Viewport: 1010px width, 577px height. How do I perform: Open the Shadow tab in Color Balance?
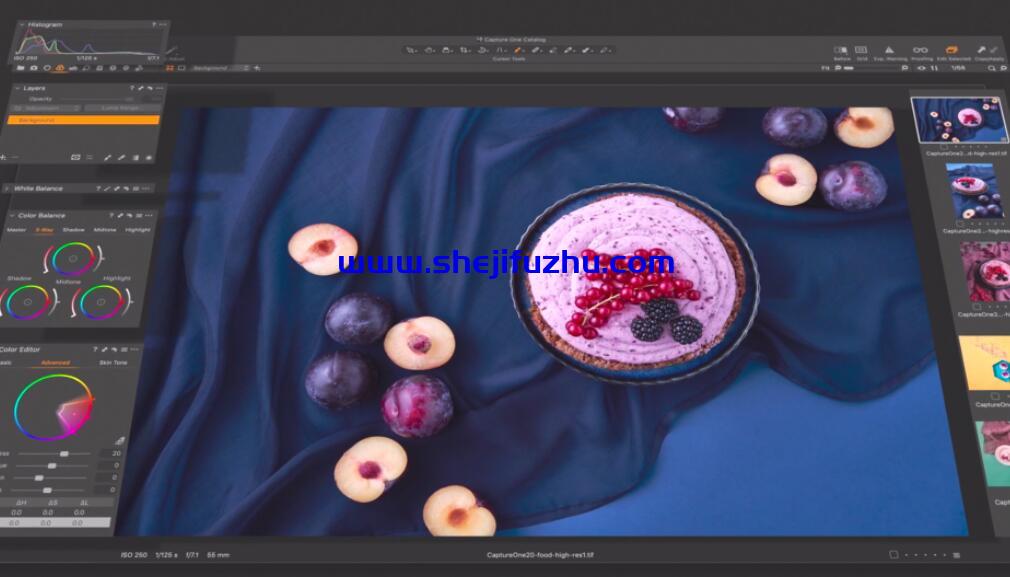pyautogui.click(x=73, y=230)
